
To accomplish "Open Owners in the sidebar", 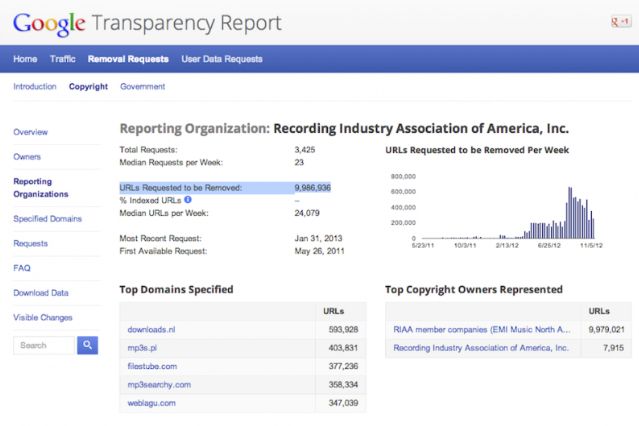I will 27,157.
